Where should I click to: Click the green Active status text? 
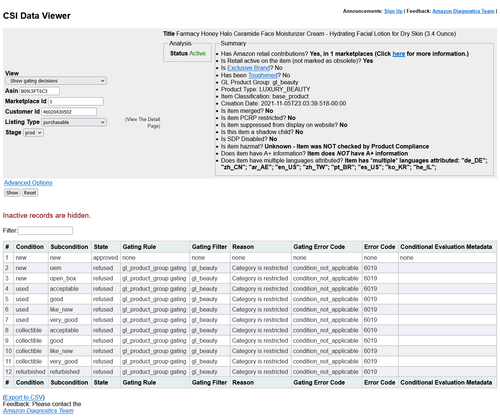coord(197,53)
